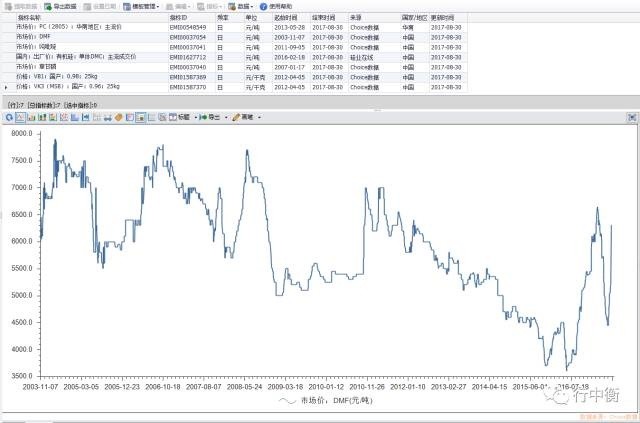Click indicator ID EMI00037040

(188, 67)
